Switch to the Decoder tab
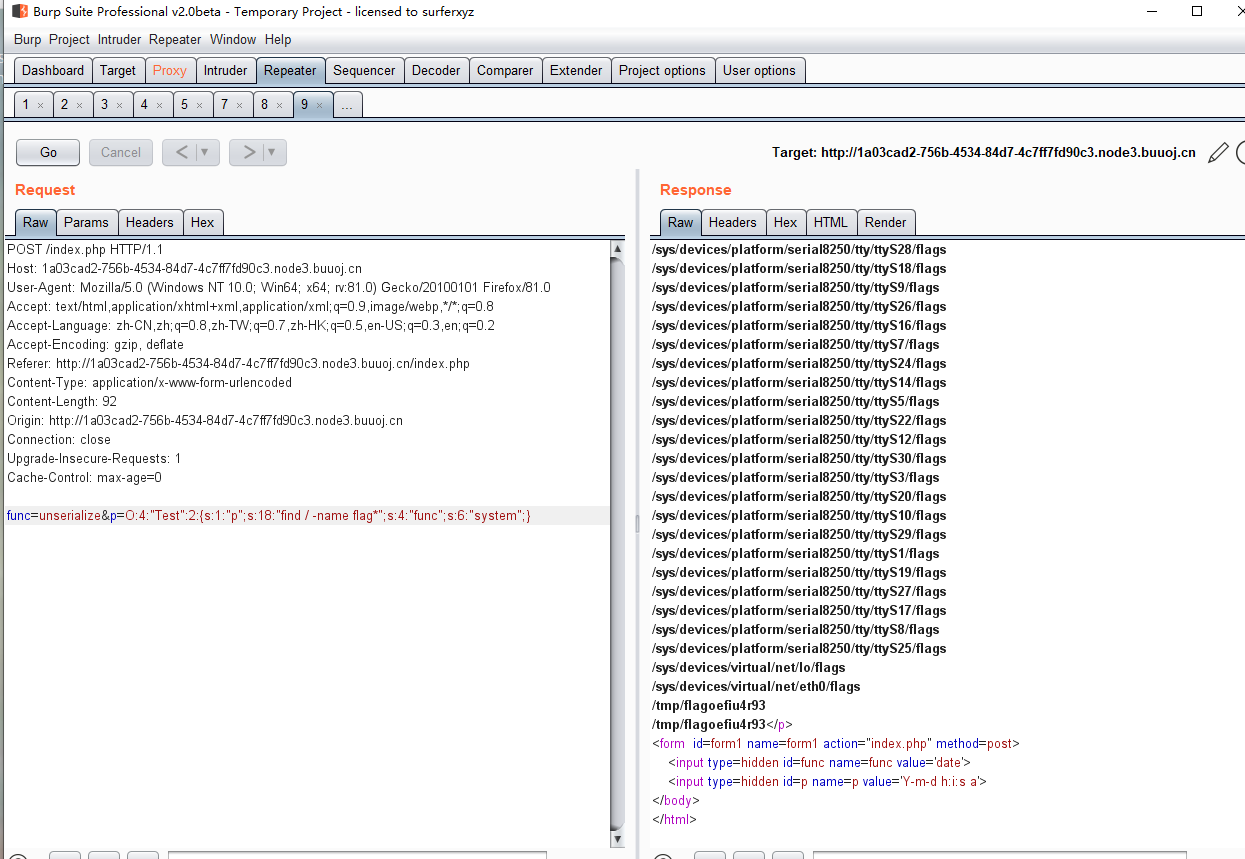Viewport: 1245px width, 859px height. (436, 71)
